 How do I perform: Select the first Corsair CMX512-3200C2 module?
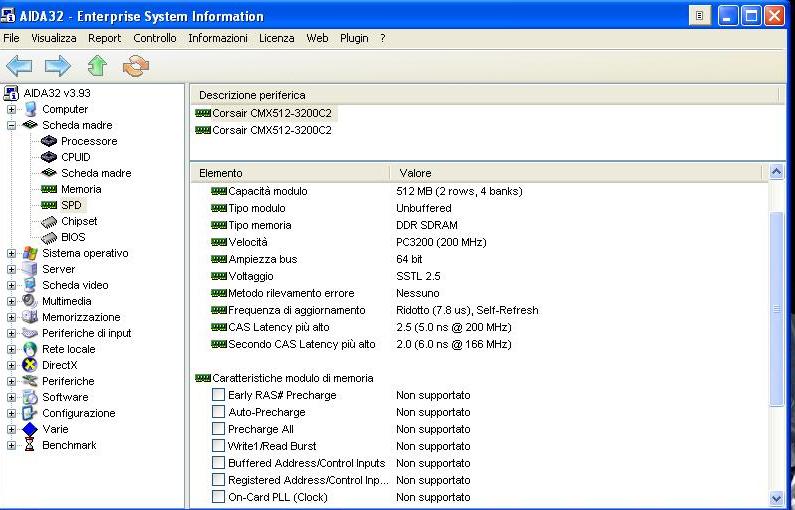(x=264, y=113)
